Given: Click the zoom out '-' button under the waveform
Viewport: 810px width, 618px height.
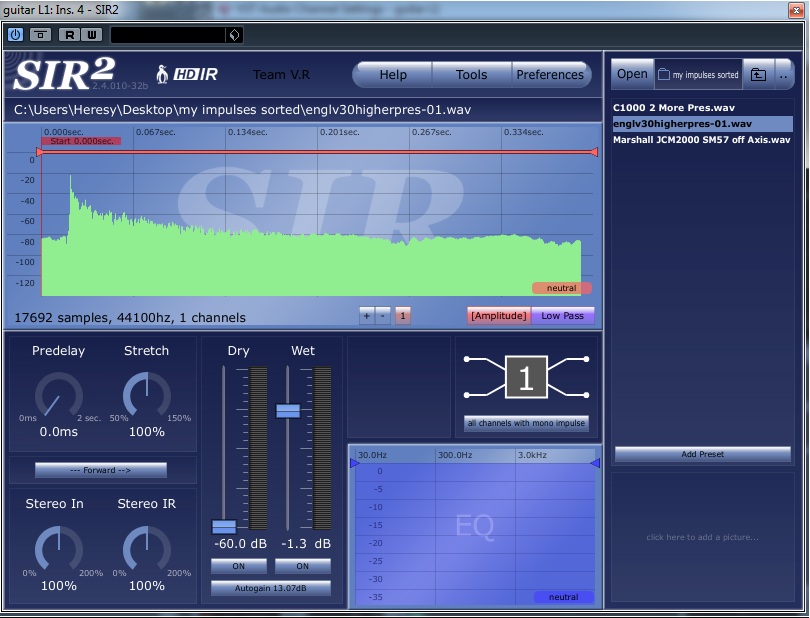Looking at the screenshot, I should coord(383,316).
